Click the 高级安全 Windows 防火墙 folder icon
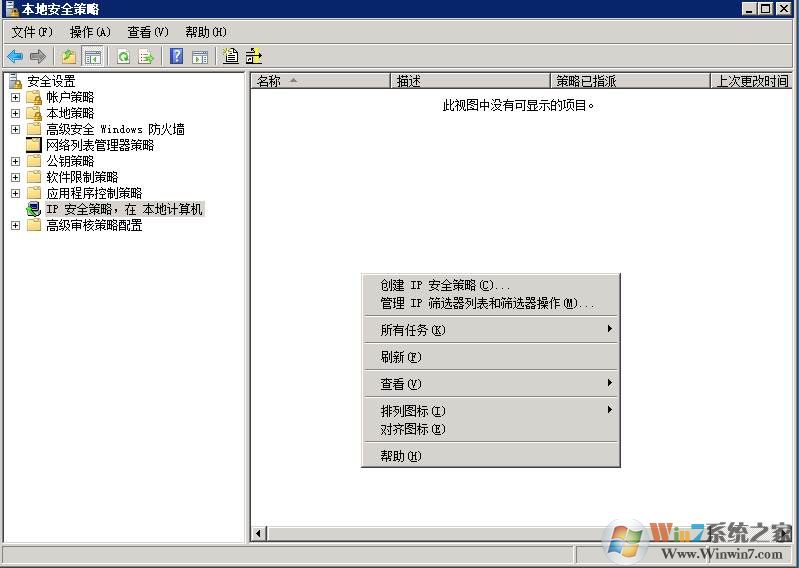Screen dimensions: 799x568 34,129
